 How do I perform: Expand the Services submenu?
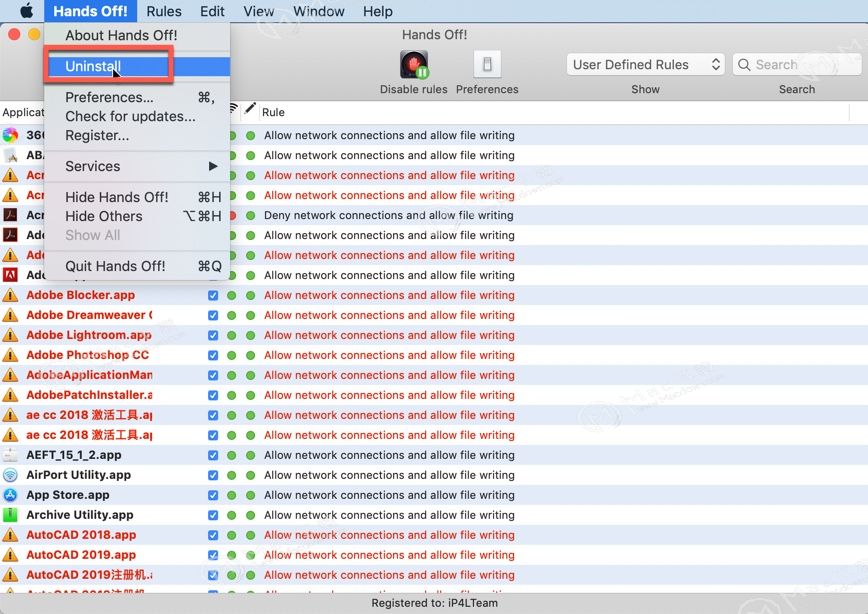pos(137,166)
